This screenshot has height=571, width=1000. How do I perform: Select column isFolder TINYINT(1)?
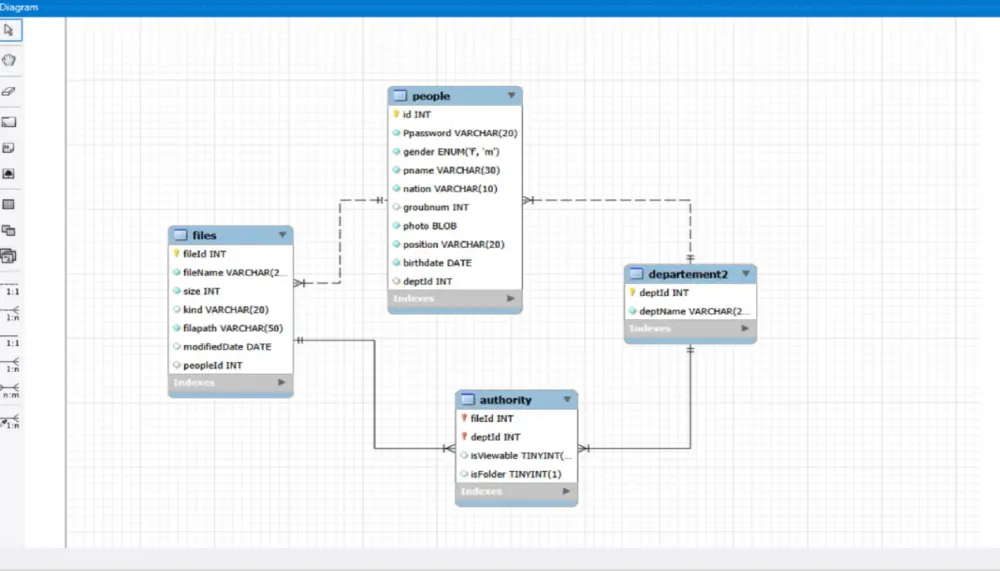pos(516,474)
